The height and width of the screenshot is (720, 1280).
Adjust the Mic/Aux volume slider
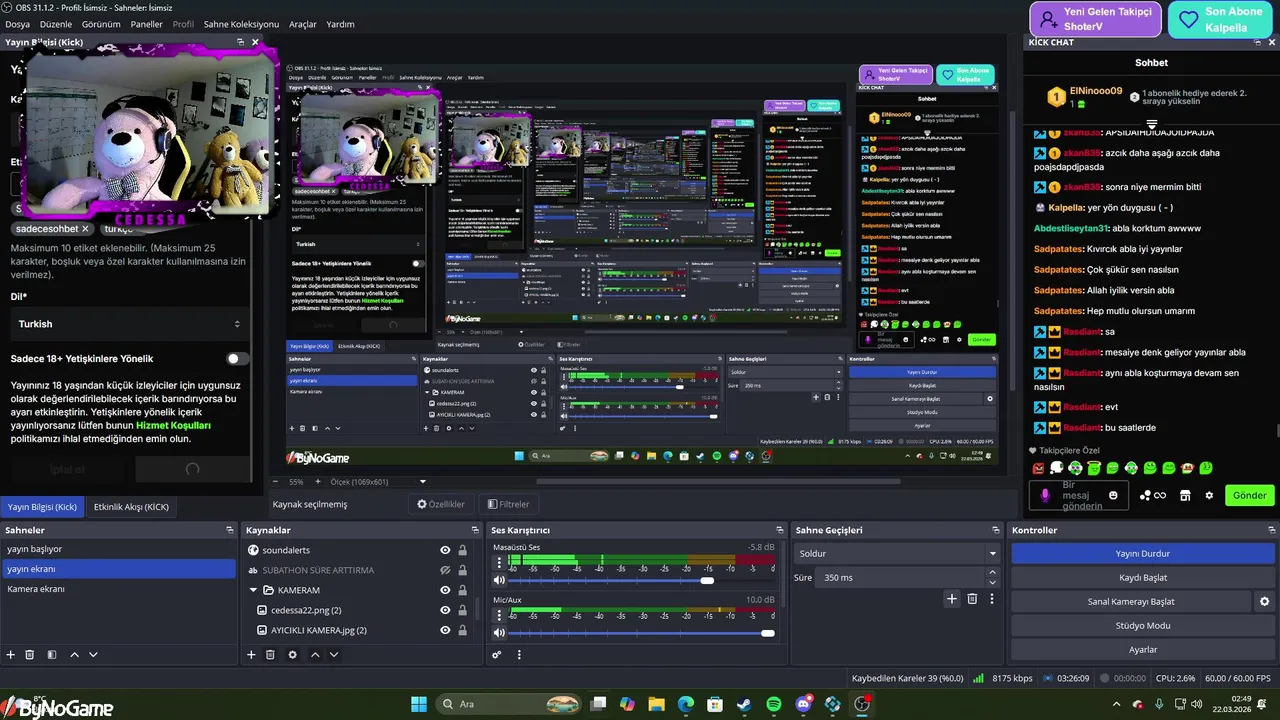coord(642,633)
